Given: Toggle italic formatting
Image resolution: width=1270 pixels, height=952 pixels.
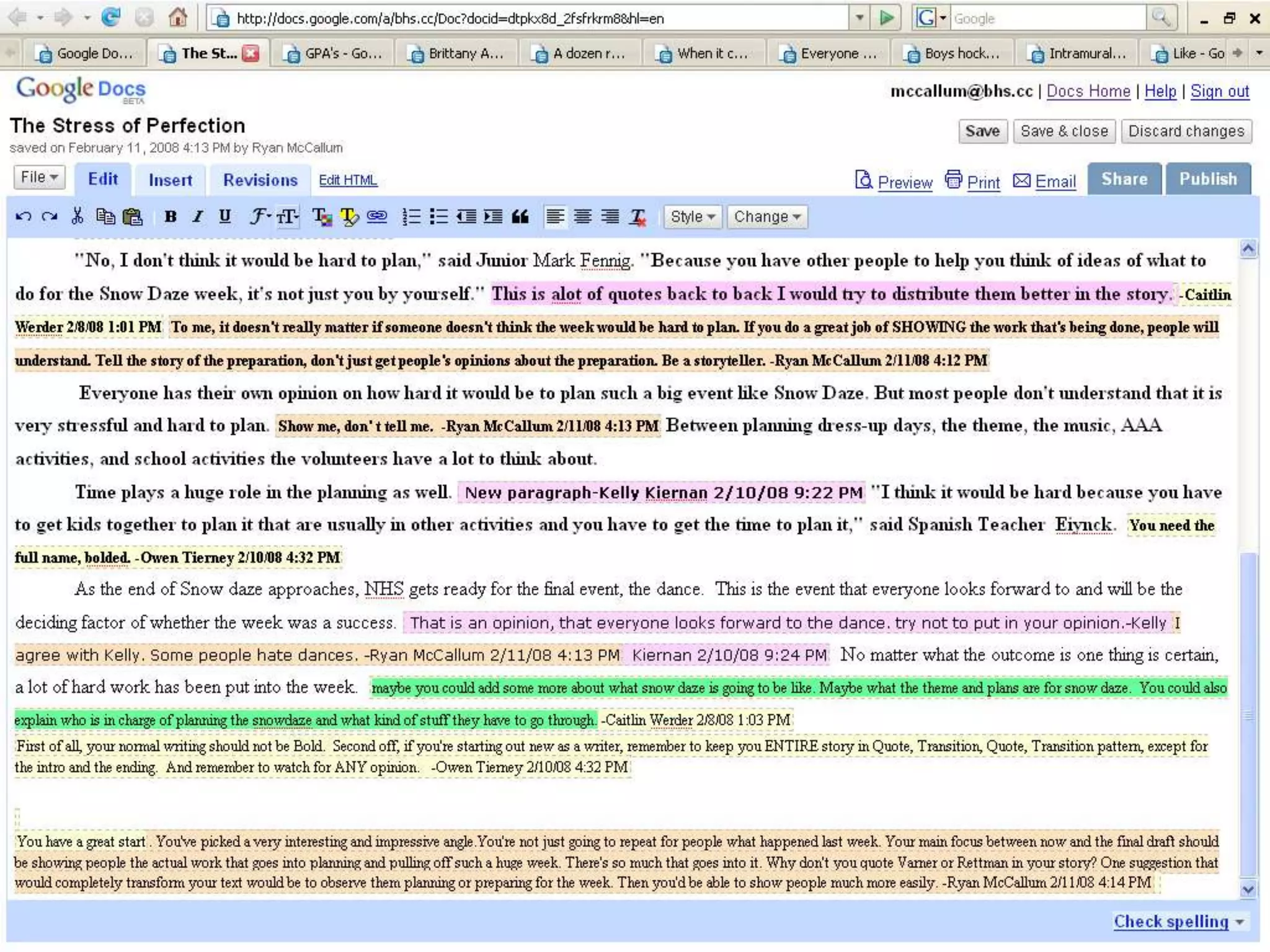Looking at the screenshot, I should point(198,217).
